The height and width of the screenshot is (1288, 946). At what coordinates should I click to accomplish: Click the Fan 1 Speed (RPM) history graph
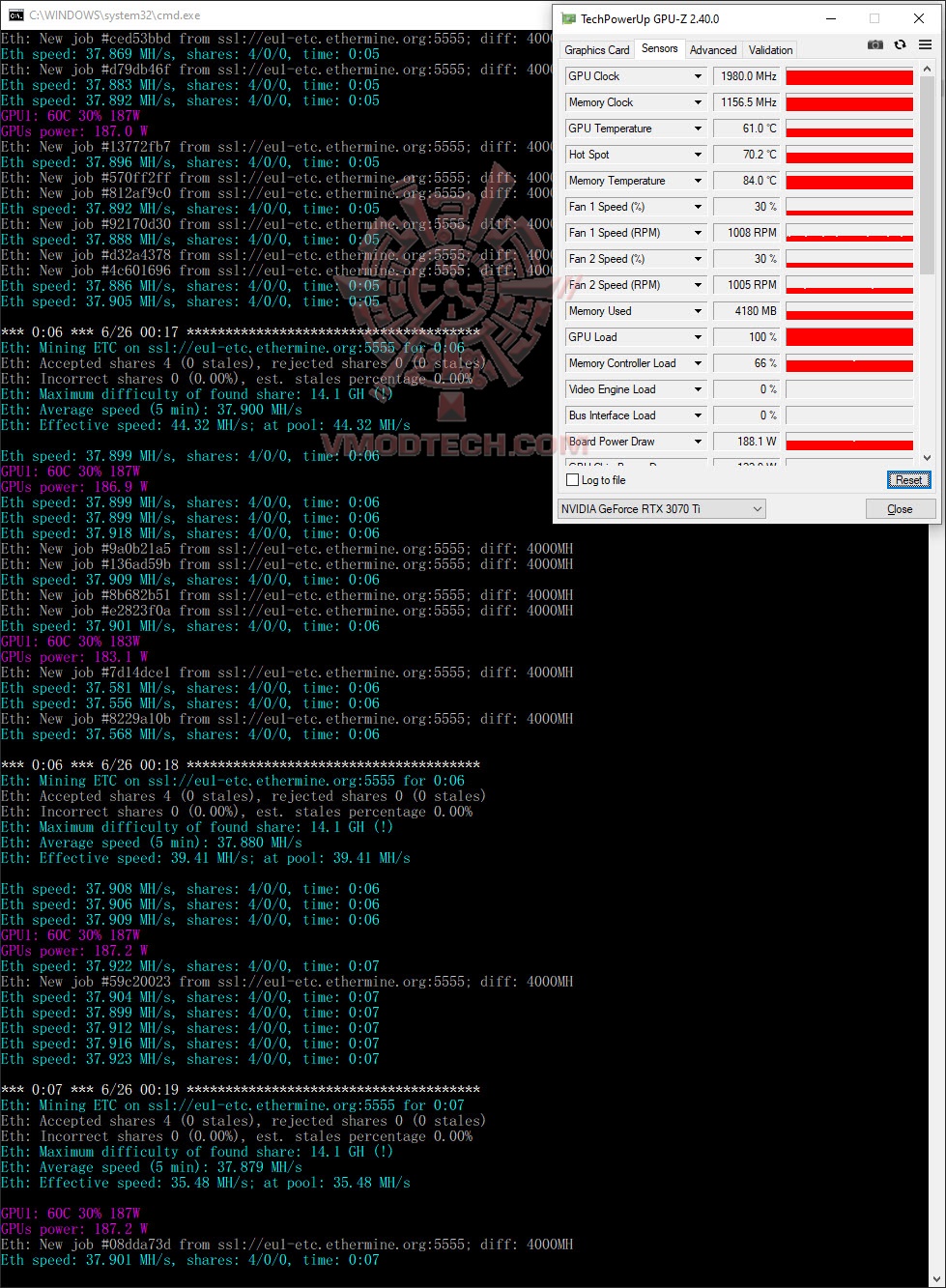(x=849, y=233)
